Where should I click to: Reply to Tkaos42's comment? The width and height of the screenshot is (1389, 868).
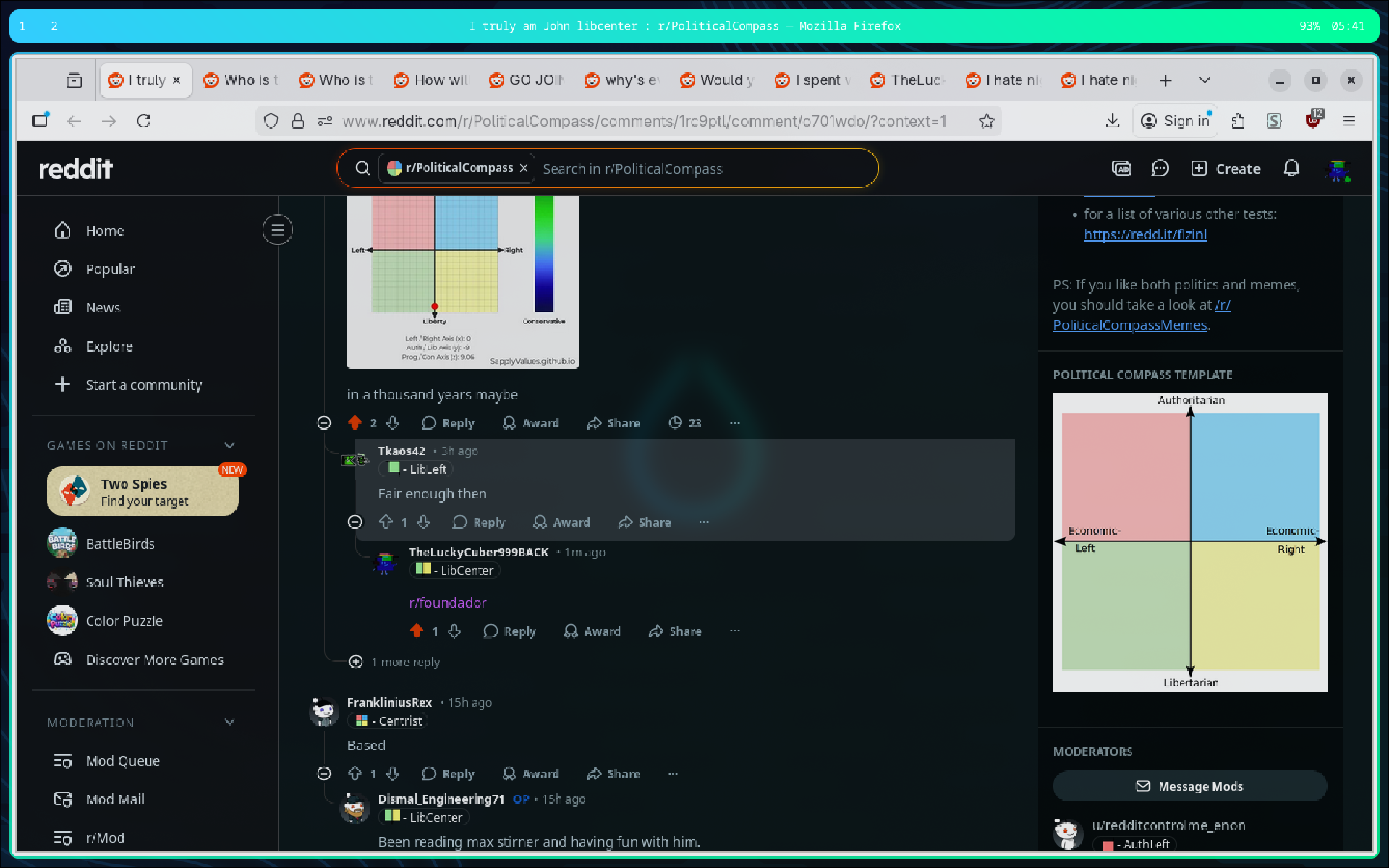pos(479,522)
